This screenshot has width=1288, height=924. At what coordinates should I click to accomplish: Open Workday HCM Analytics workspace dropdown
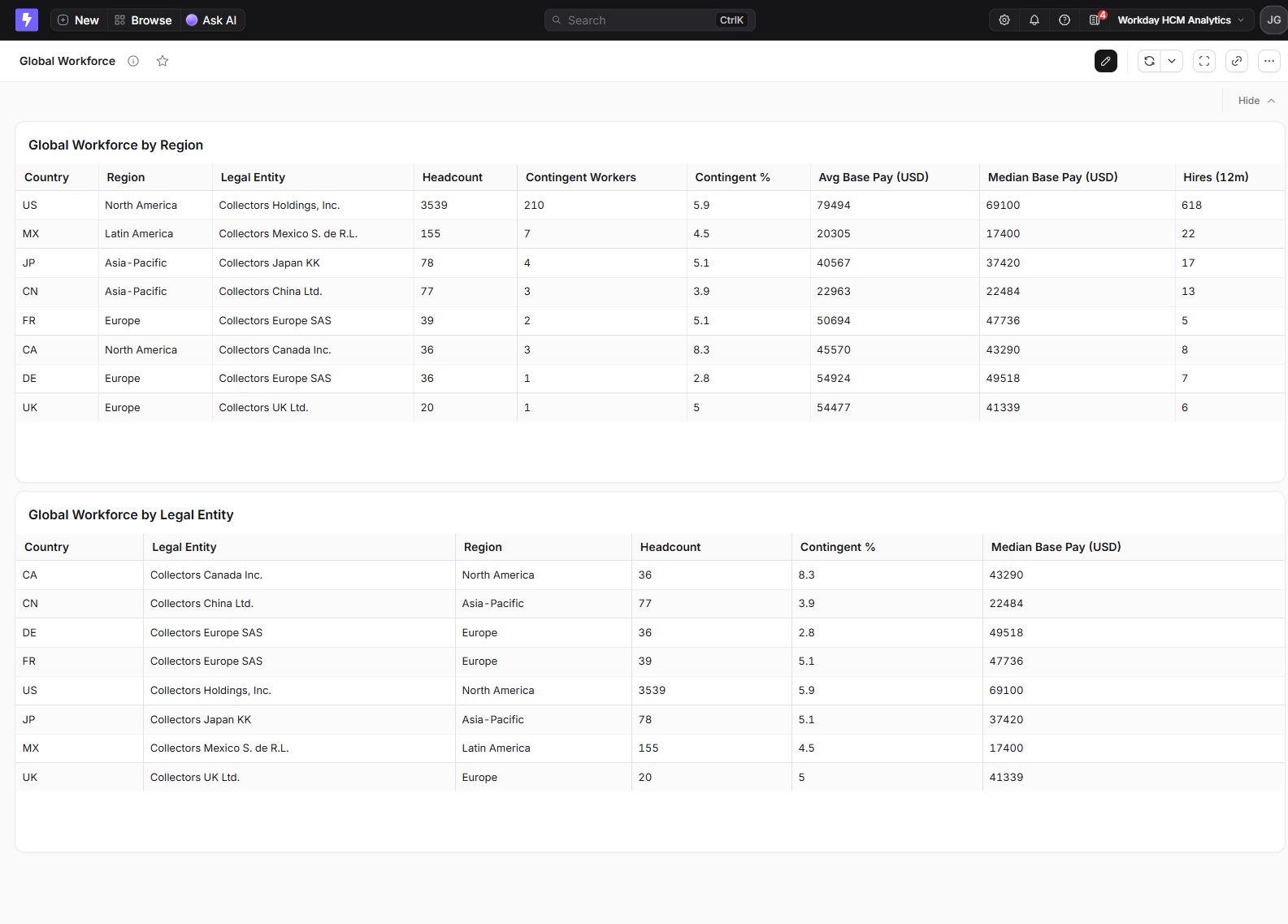coord(1181,20)
